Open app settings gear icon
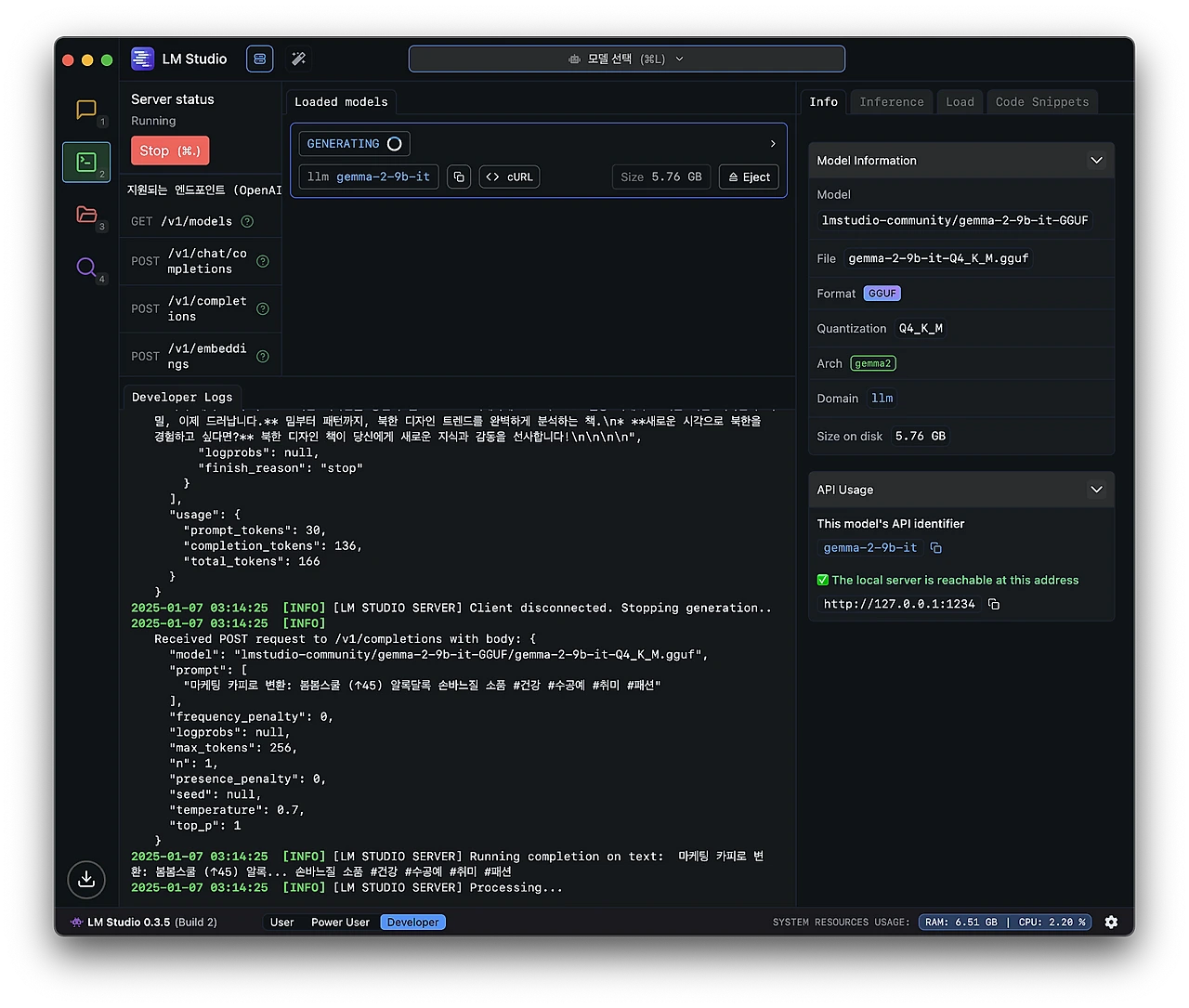1189x1008 pixels. click(x=1112, y=922)
